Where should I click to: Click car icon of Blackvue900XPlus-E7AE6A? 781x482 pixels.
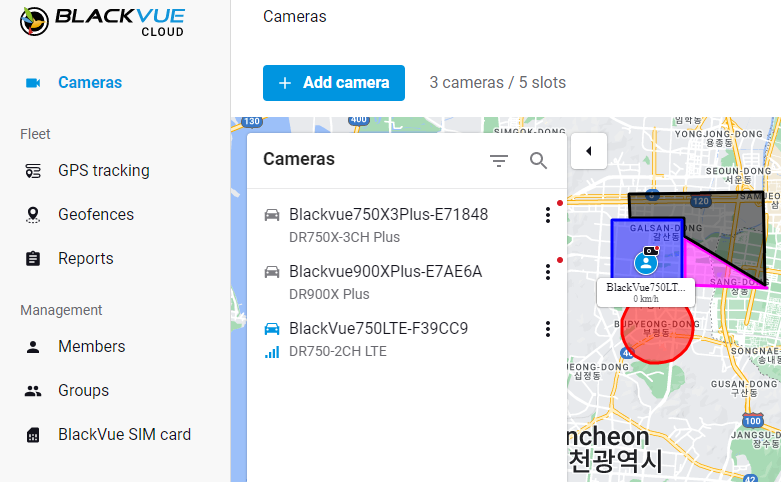[x=272, y=272]
